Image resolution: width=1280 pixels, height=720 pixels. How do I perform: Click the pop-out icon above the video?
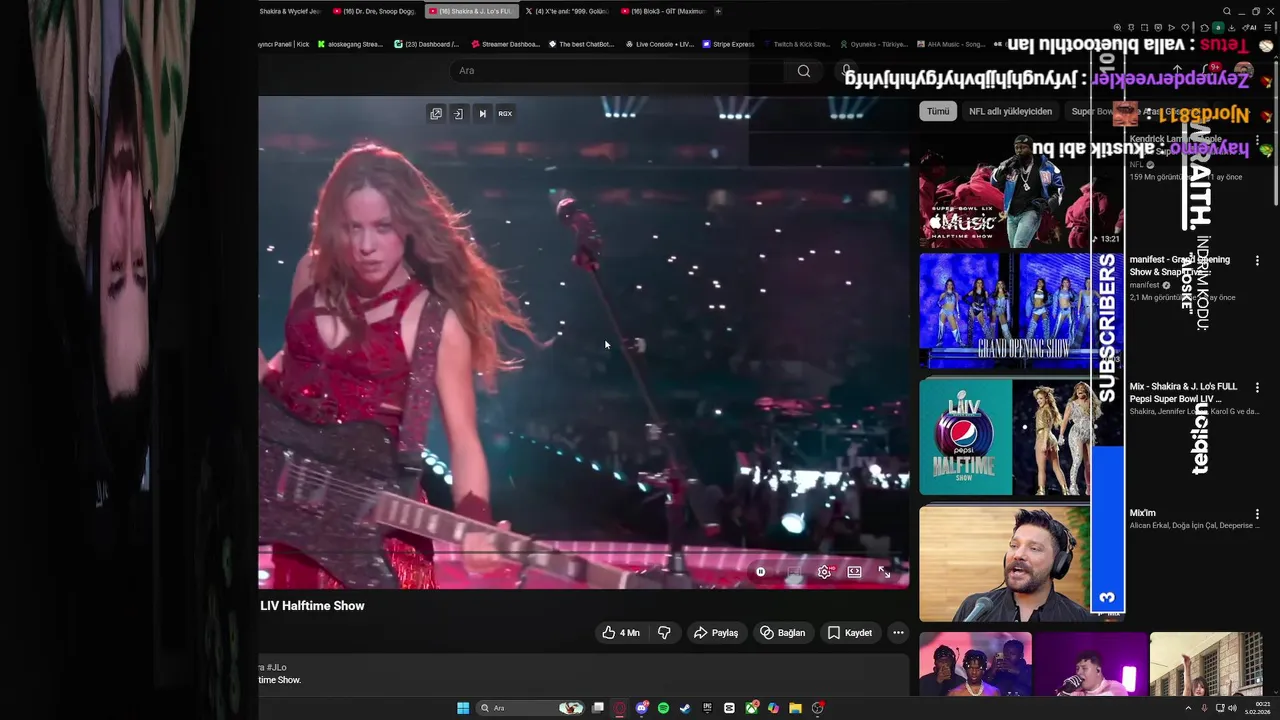(x=436, y=114)
